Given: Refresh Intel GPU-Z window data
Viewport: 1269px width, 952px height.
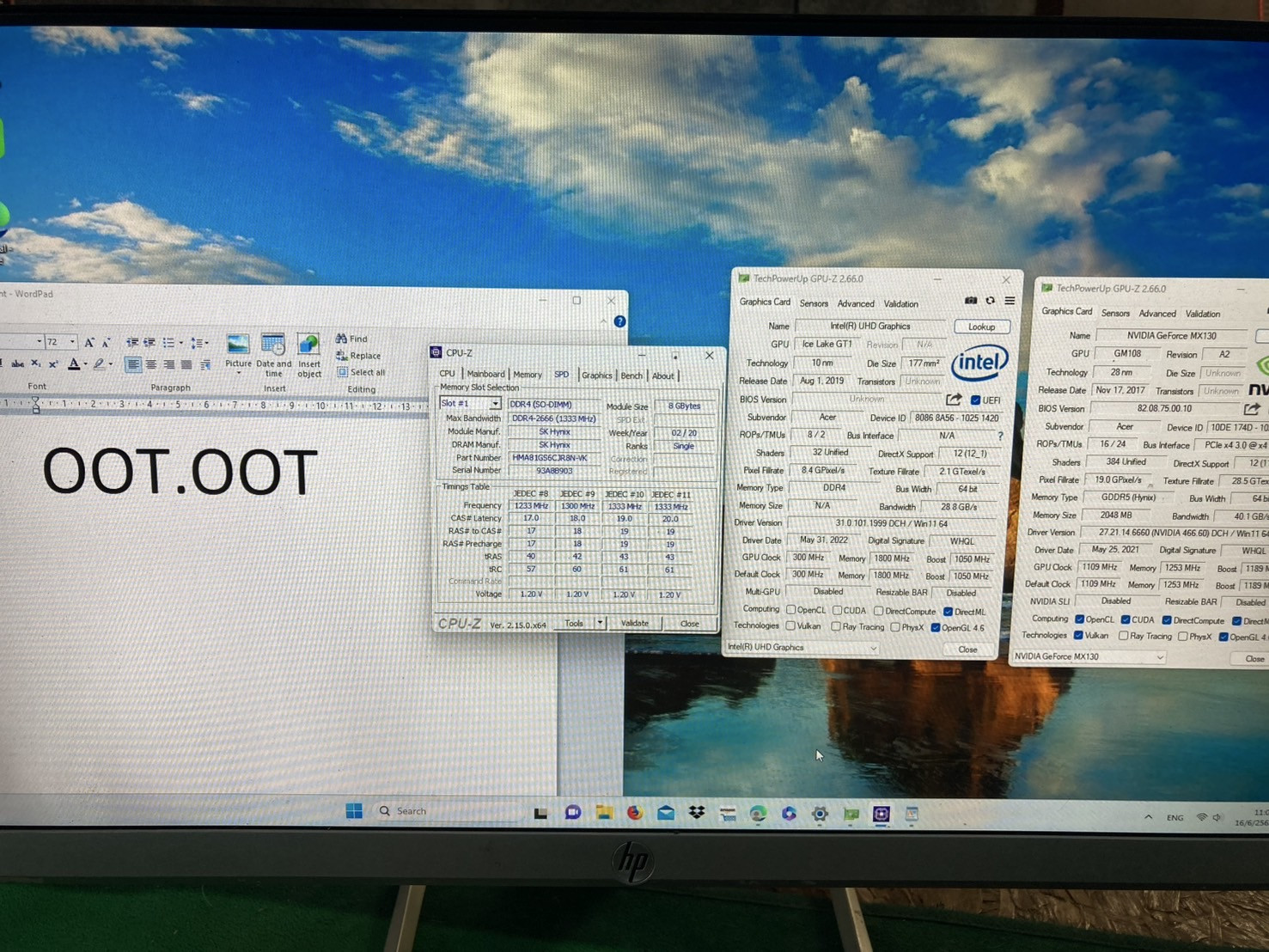Looking at the screenshot, I should 991,301.
